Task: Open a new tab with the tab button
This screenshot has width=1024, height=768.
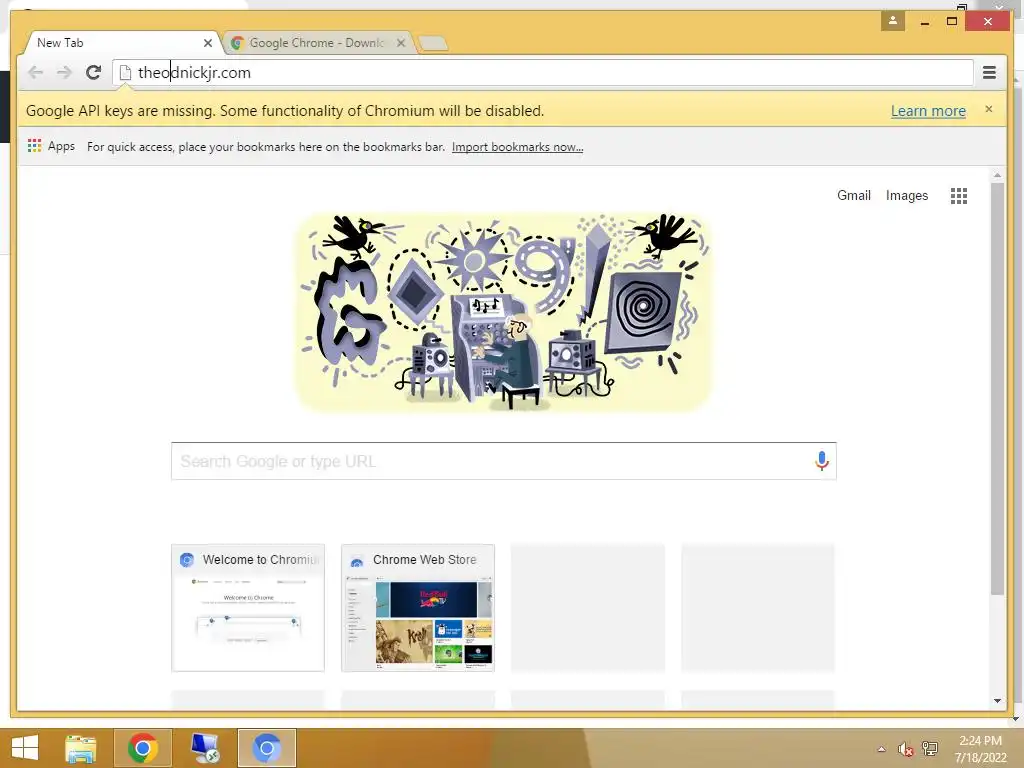Action: pyautogui.click(x=432, y=44)
